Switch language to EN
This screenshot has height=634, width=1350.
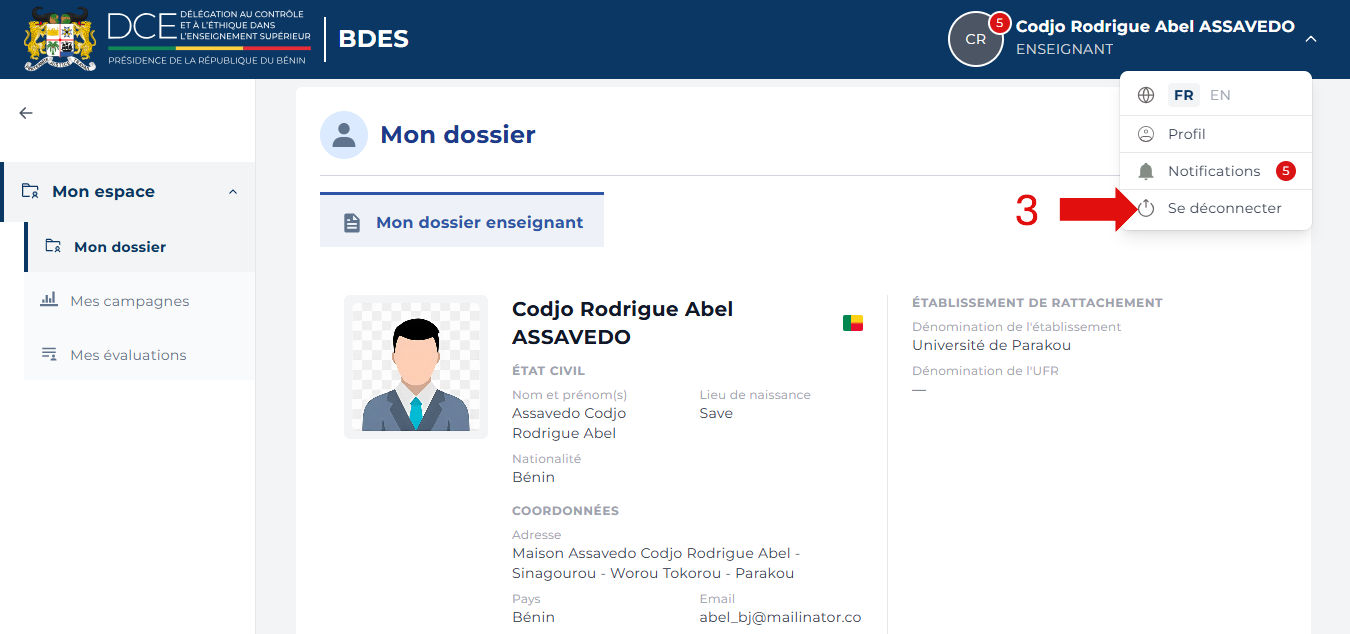(1220, 95)
